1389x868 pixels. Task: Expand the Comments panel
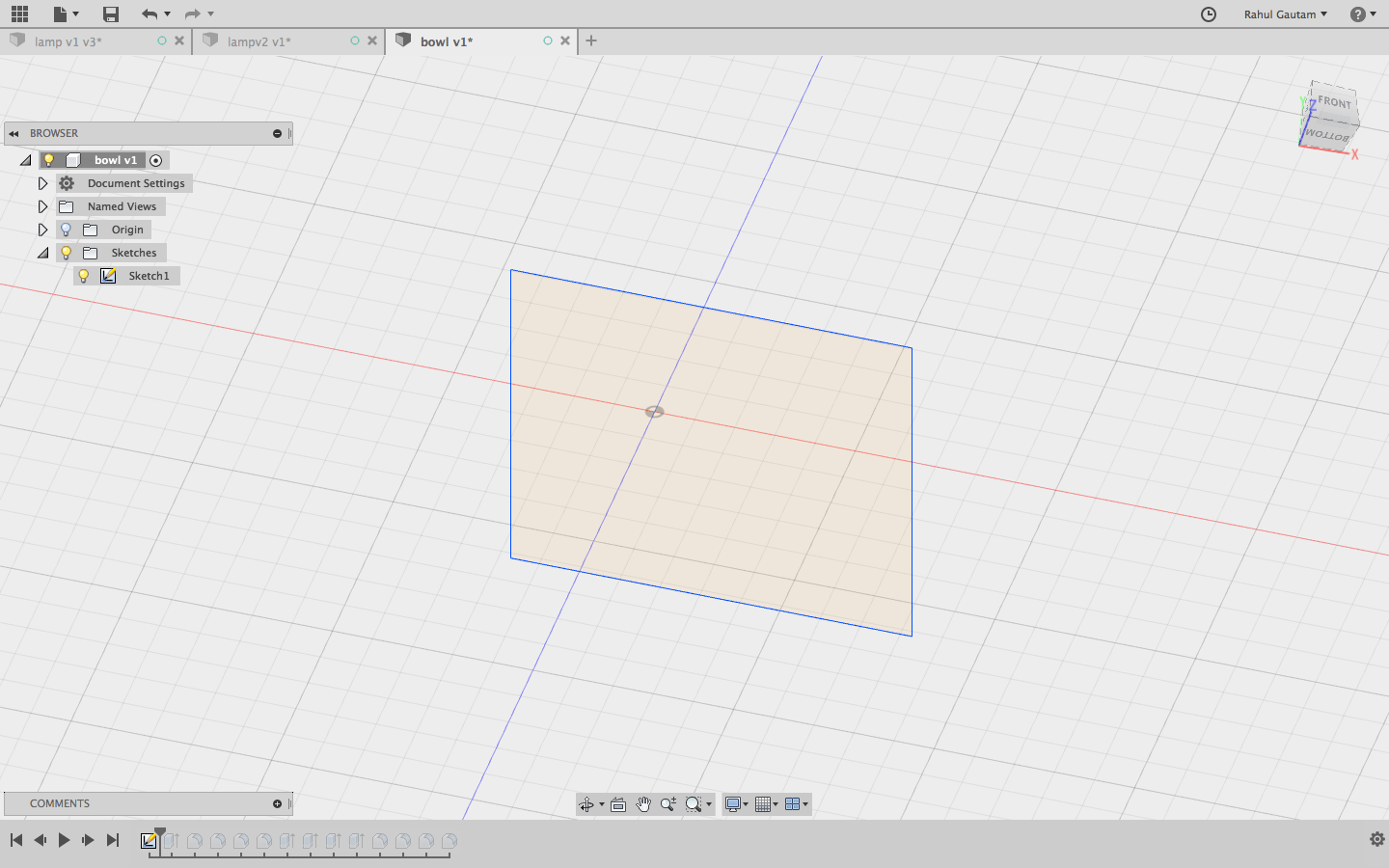coord(277,803)
